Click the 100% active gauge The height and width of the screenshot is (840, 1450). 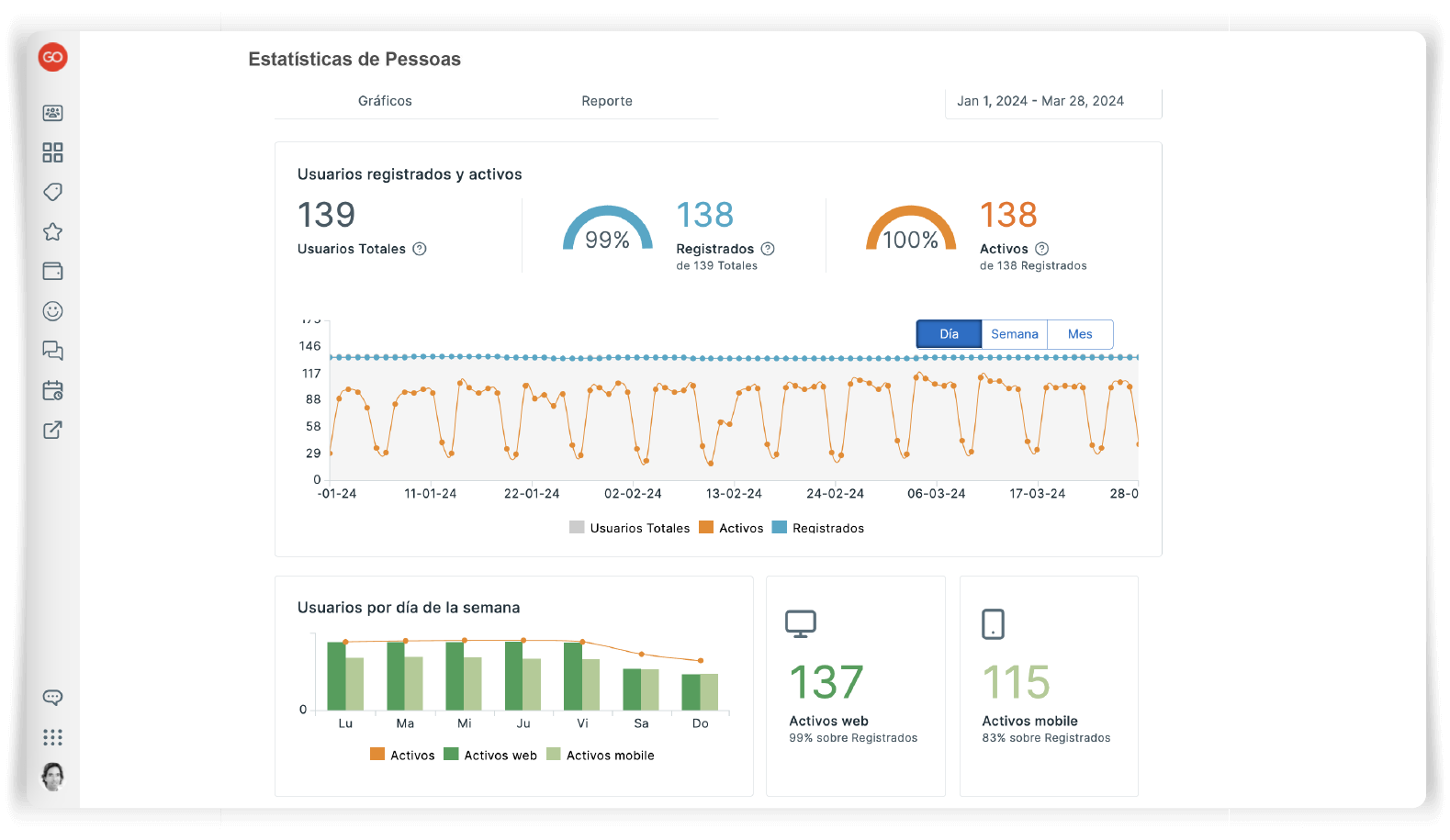click(911, 230)
